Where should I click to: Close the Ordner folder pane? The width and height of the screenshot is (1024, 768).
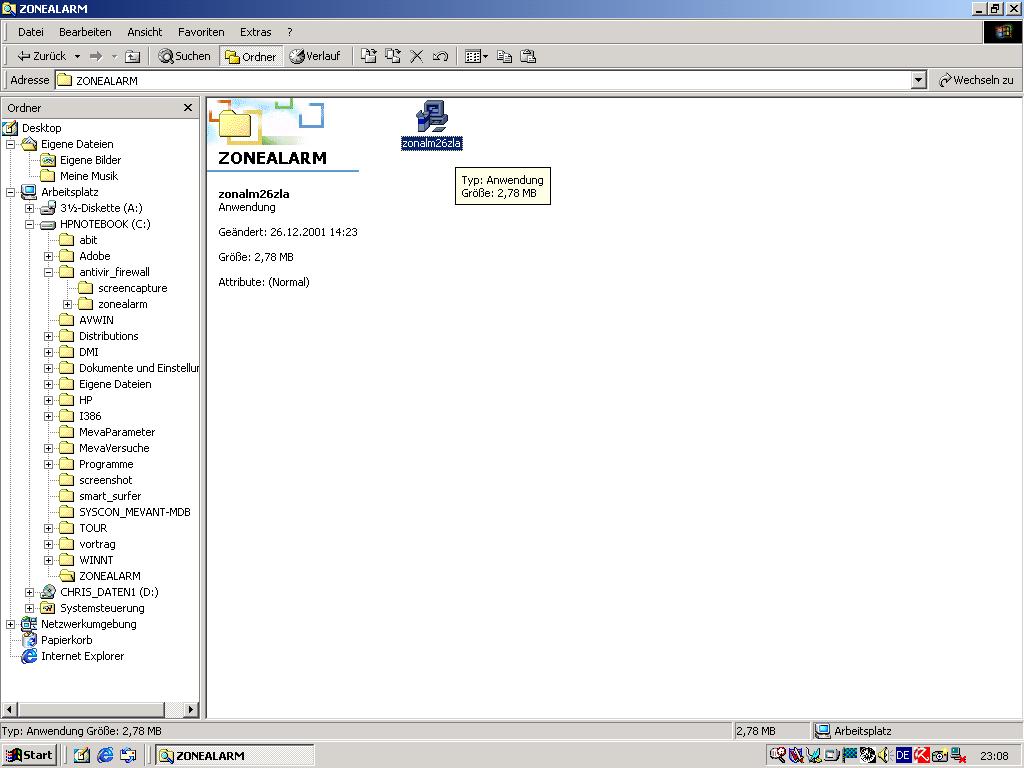click(x=188, y=108)
